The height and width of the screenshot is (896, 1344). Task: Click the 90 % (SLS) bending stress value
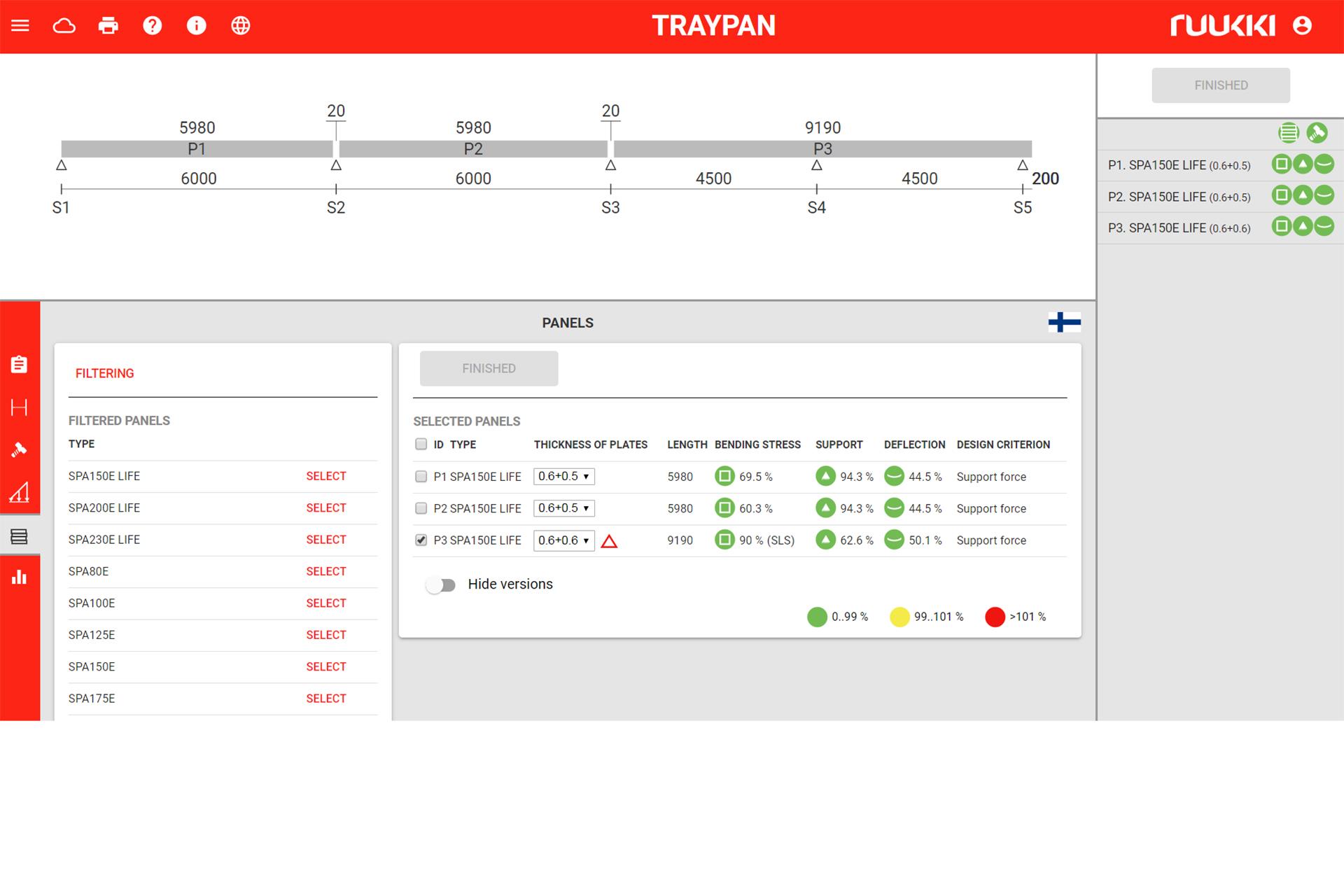(766, 540)
